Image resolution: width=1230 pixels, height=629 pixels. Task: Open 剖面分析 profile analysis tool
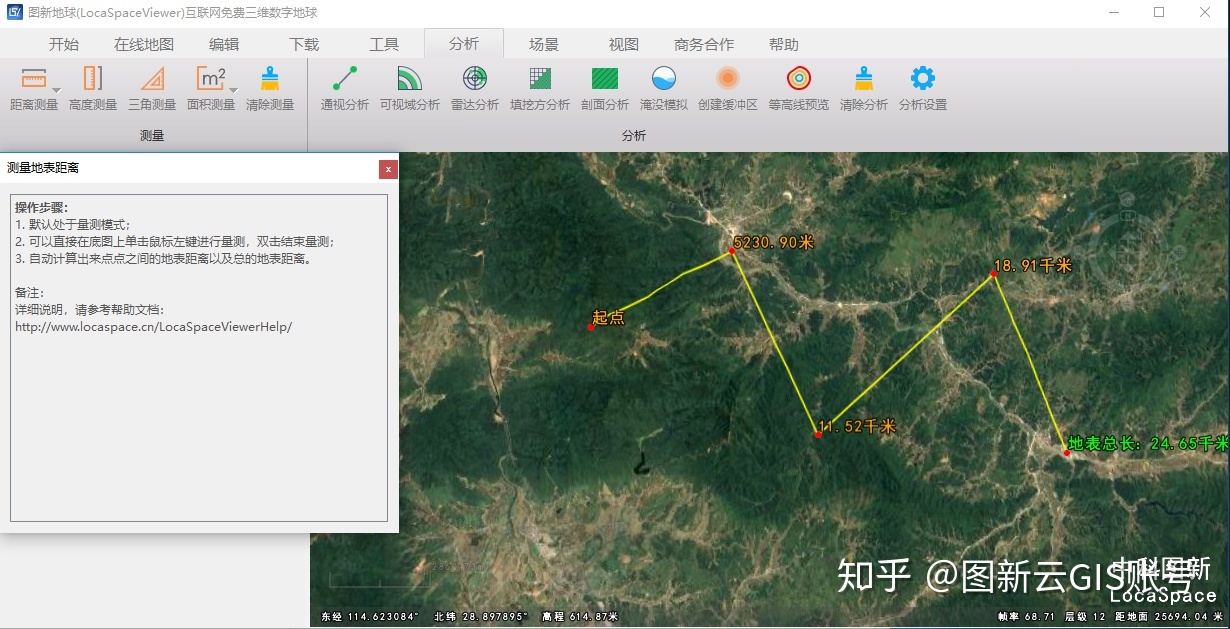(x=605, y=88)
